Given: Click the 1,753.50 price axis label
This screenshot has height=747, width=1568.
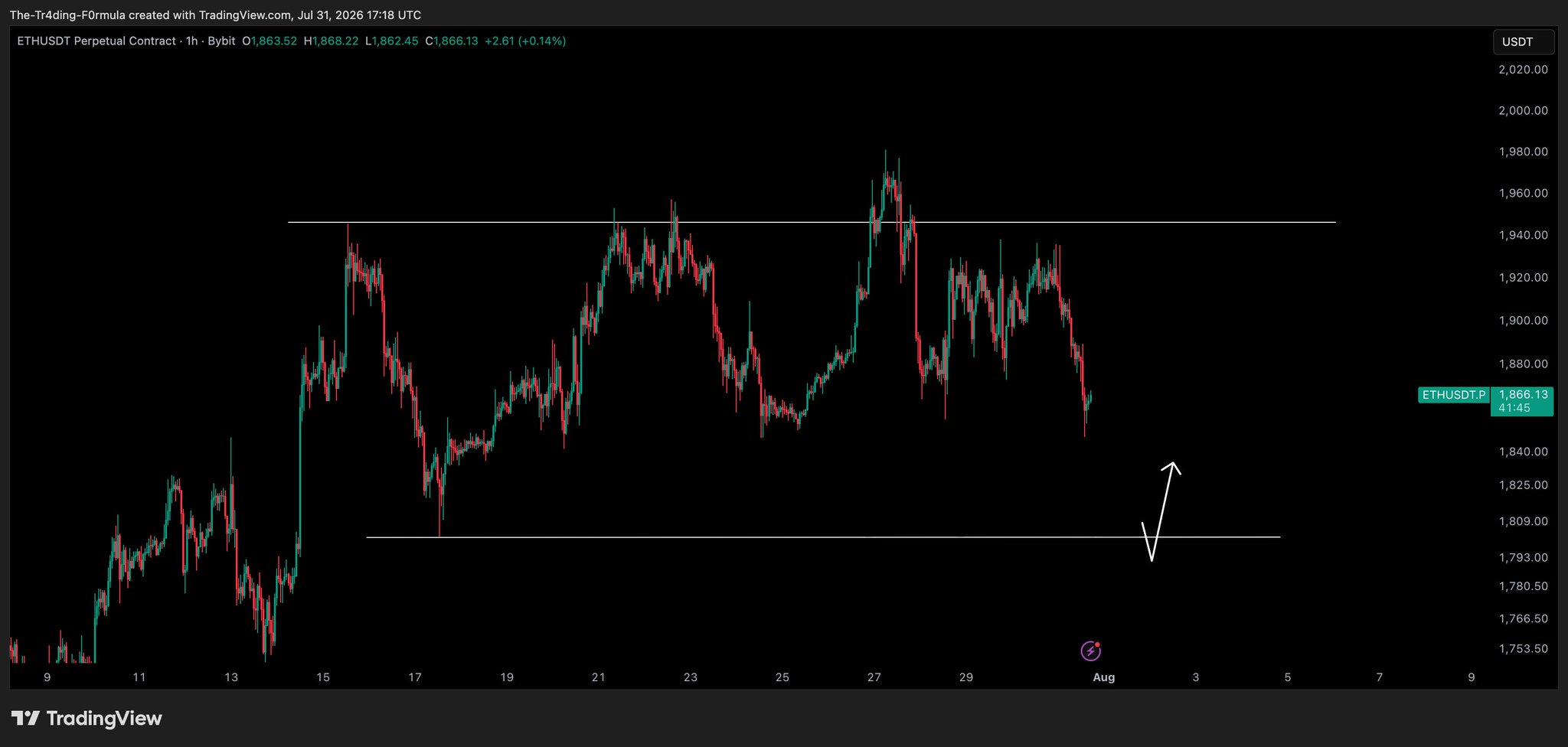Looking at the screenshot, I should pos(1523,649).
